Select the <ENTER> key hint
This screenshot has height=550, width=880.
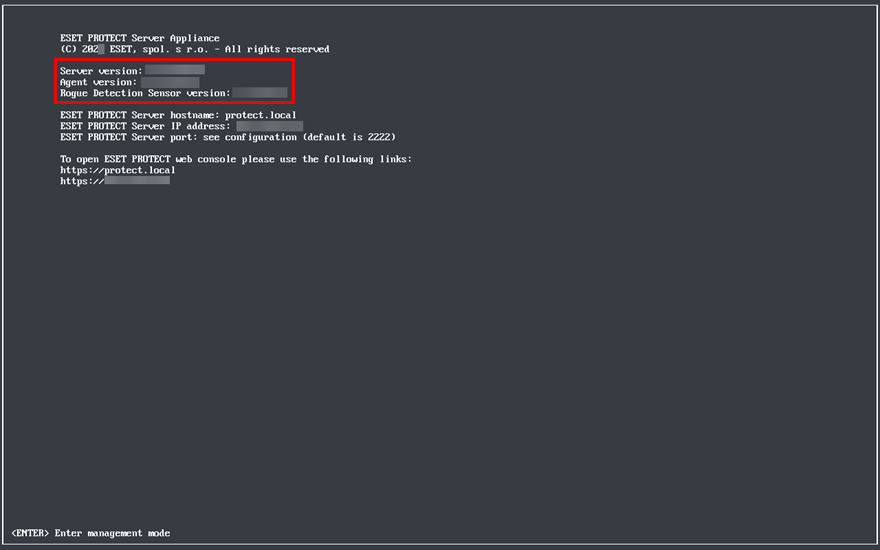click(x=30, y=533)
